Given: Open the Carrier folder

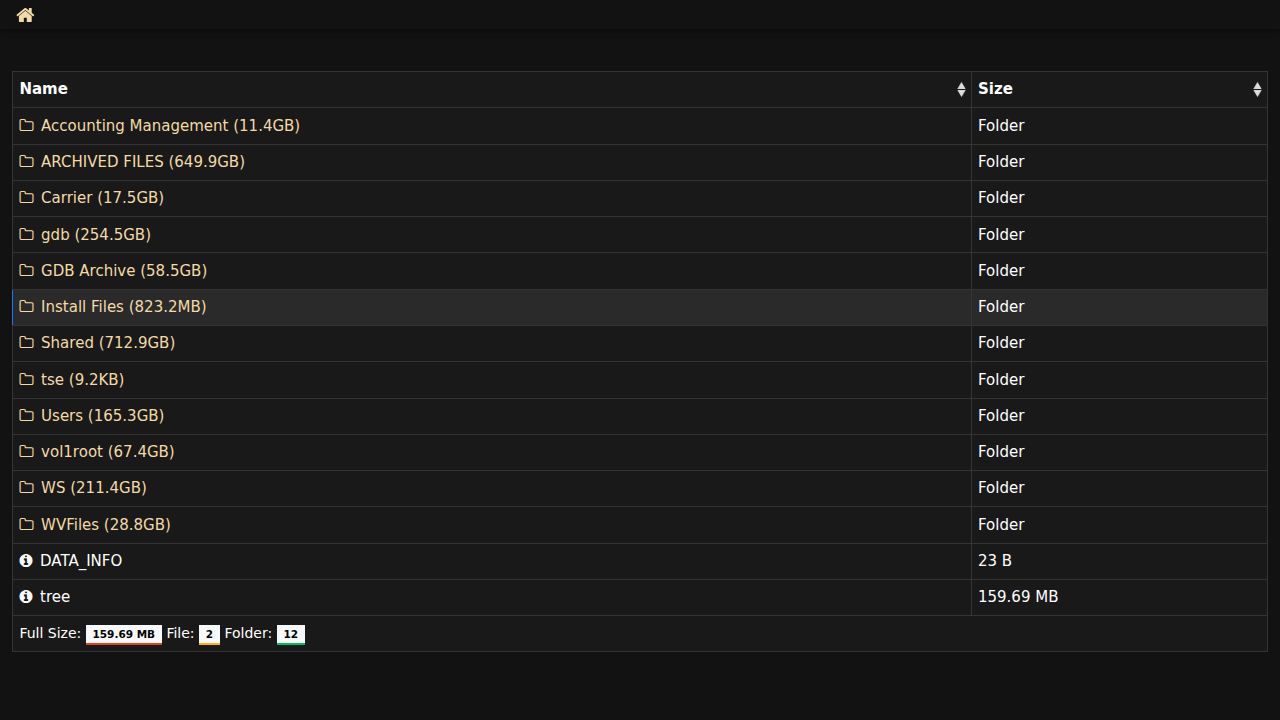Looking at the screenshot, I should pyautogui.click(x=102, y=198).
